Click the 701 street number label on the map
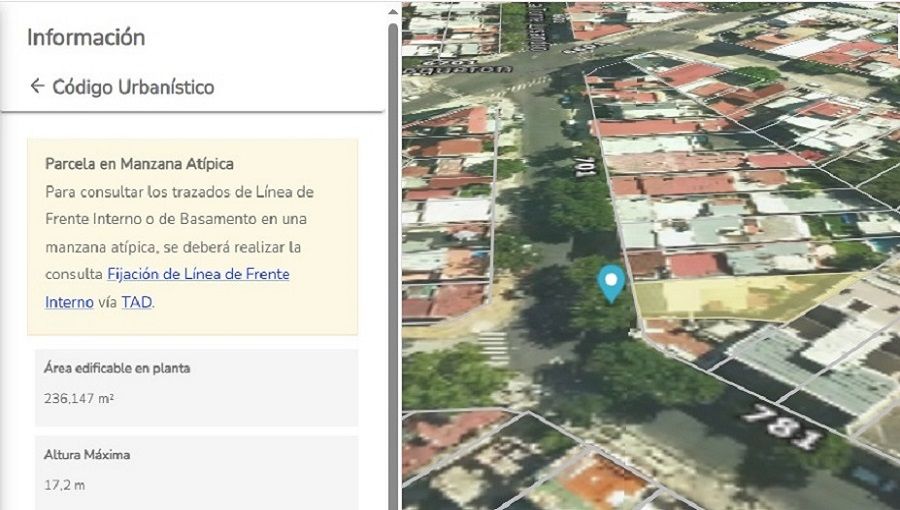The image size is (900, 510). point(580,165)
